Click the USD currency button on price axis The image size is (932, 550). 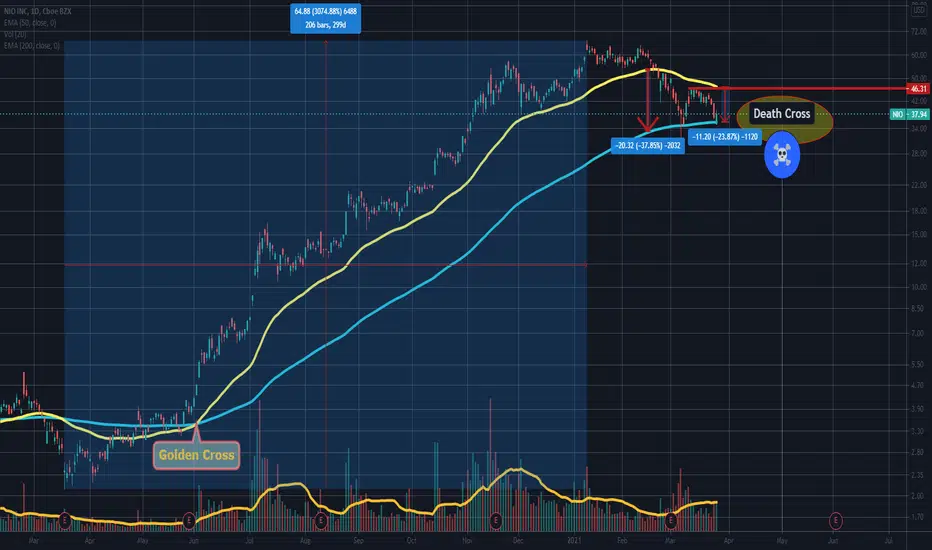pos(919,10)
